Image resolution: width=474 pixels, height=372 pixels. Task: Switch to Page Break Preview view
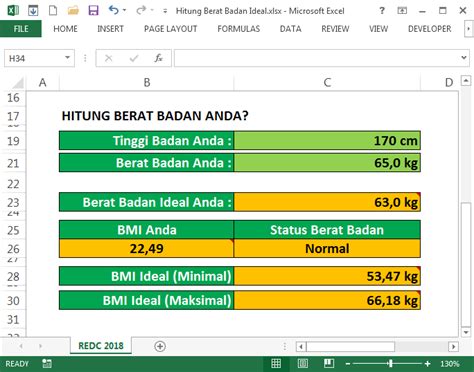329,363
